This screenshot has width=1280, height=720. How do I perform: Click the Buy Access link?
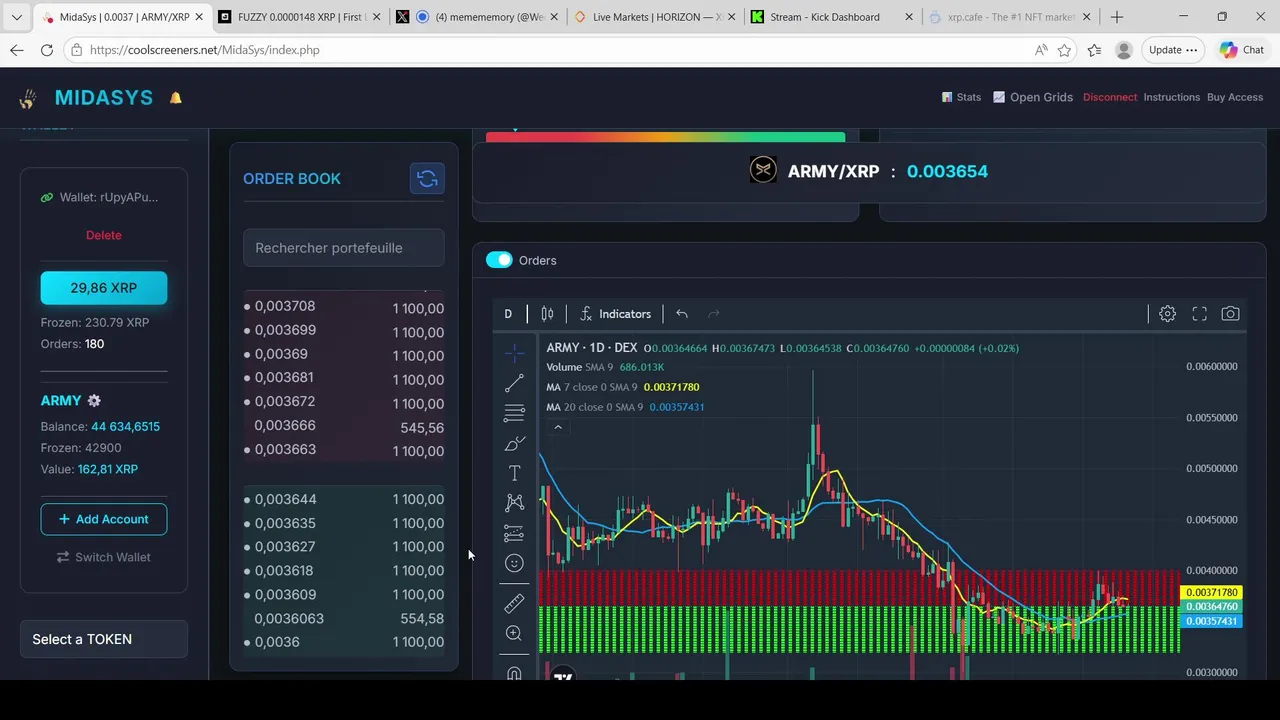[x=1235, y=97]
